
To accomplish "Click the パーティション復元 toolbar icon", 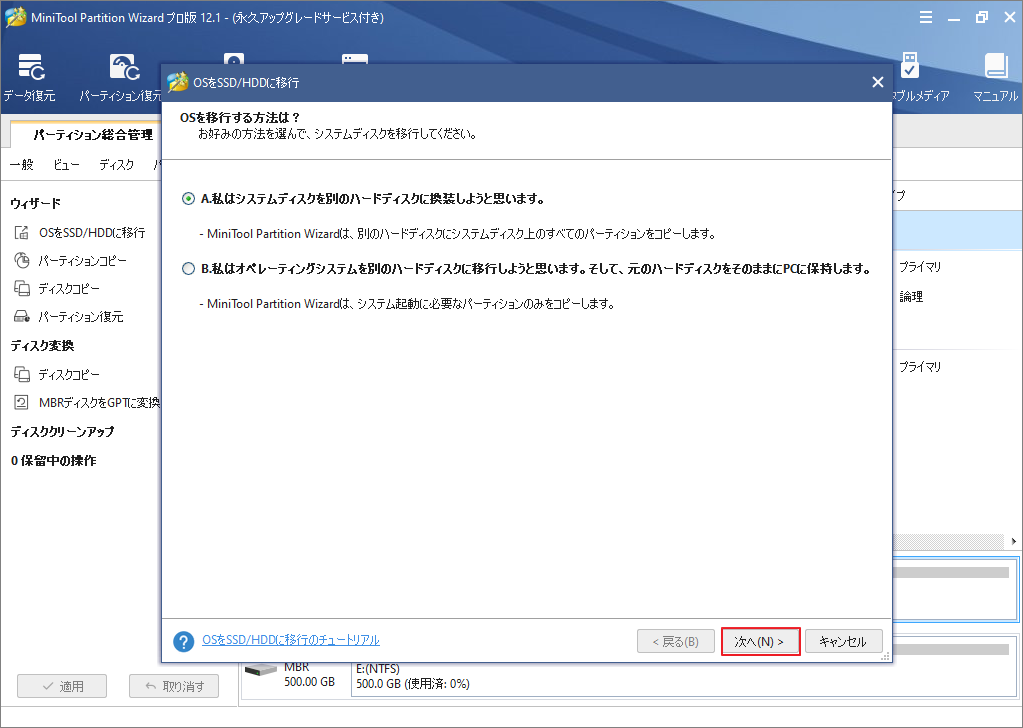I will click(122, 70).
